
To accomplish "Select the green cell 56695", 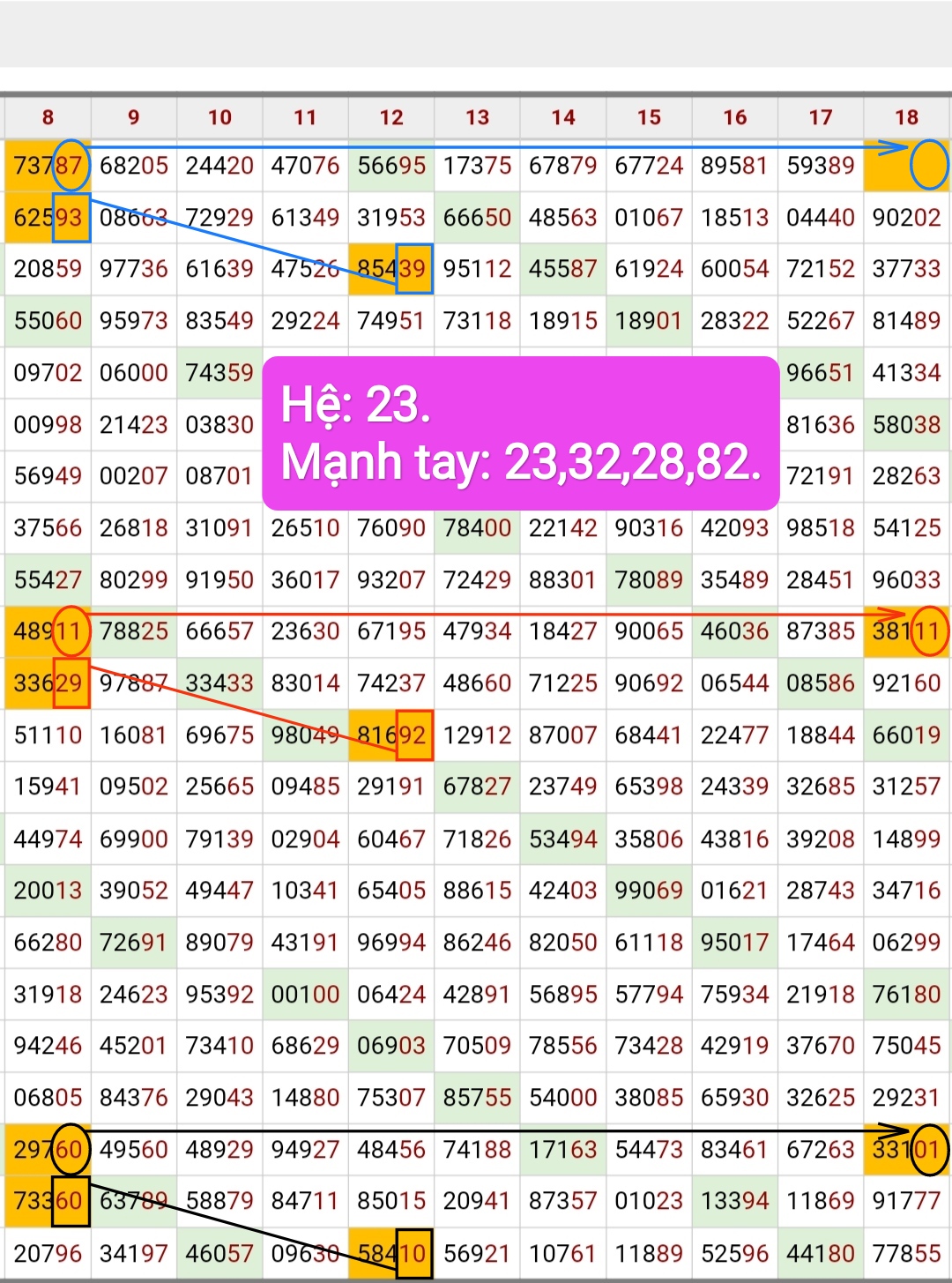I will point(391,166).
